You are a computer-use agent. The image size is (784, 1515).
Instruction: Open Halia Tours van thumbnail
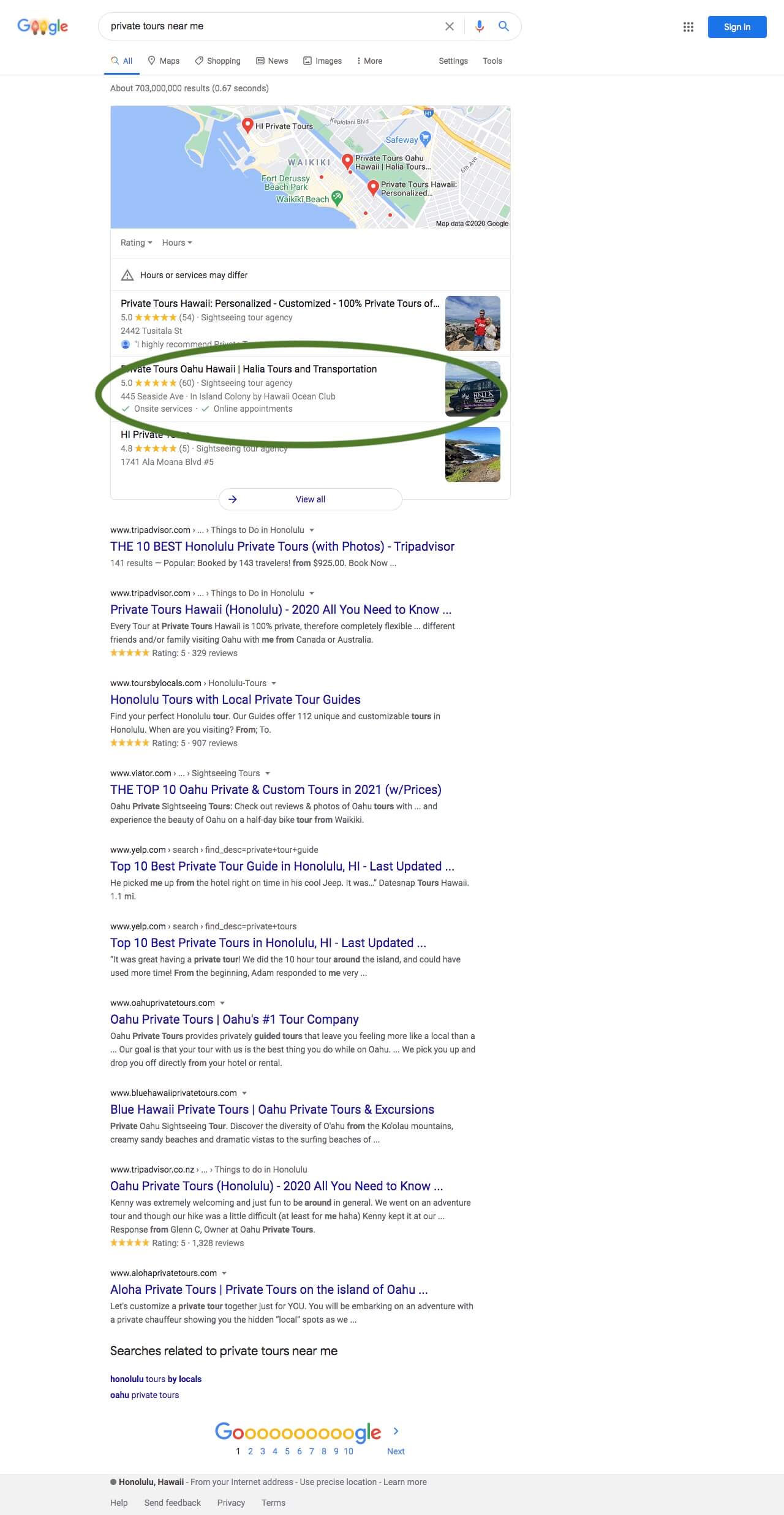473,389
